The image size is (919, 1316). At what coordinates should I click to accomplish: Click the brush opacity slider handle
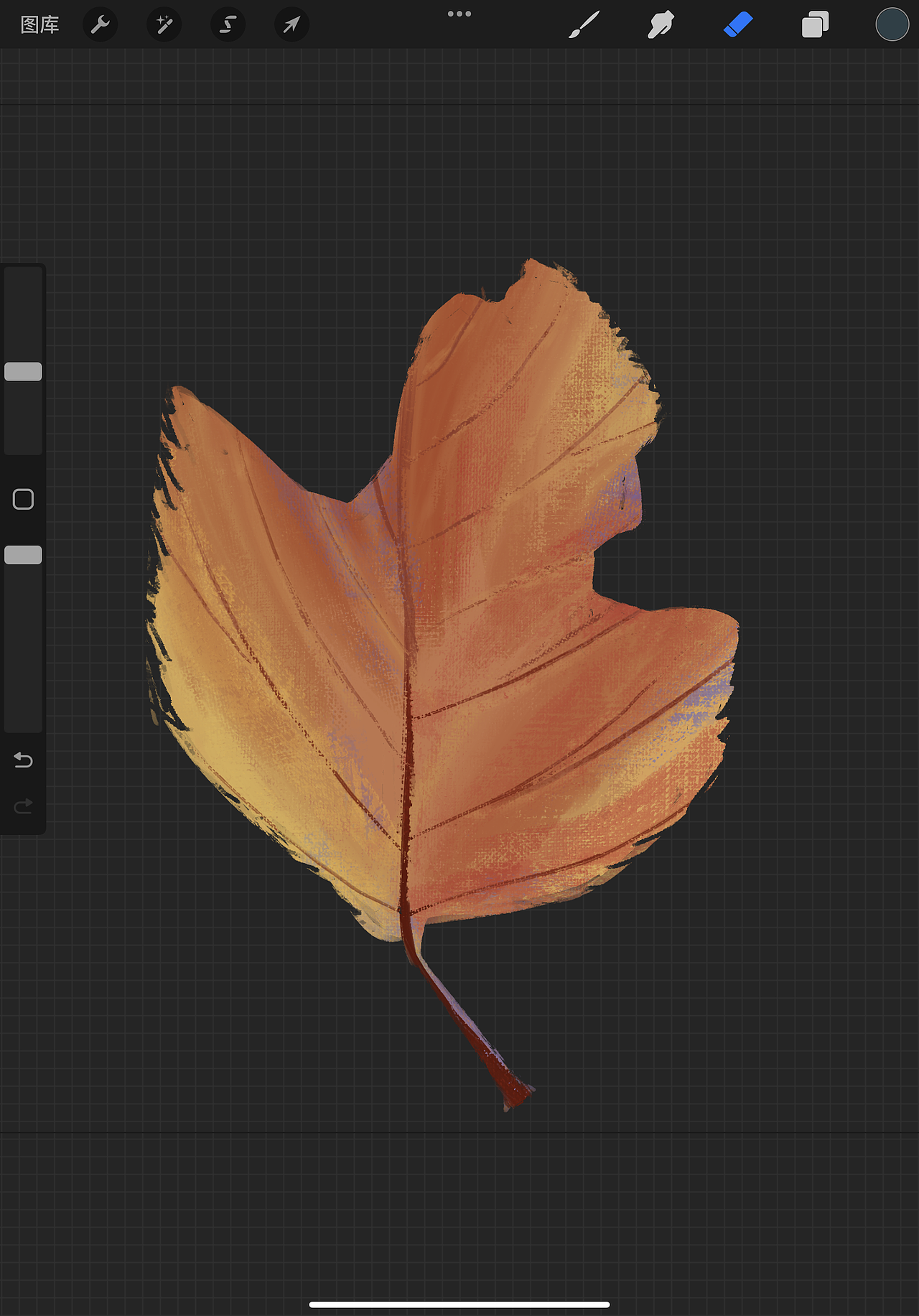(x=23, y=555)
